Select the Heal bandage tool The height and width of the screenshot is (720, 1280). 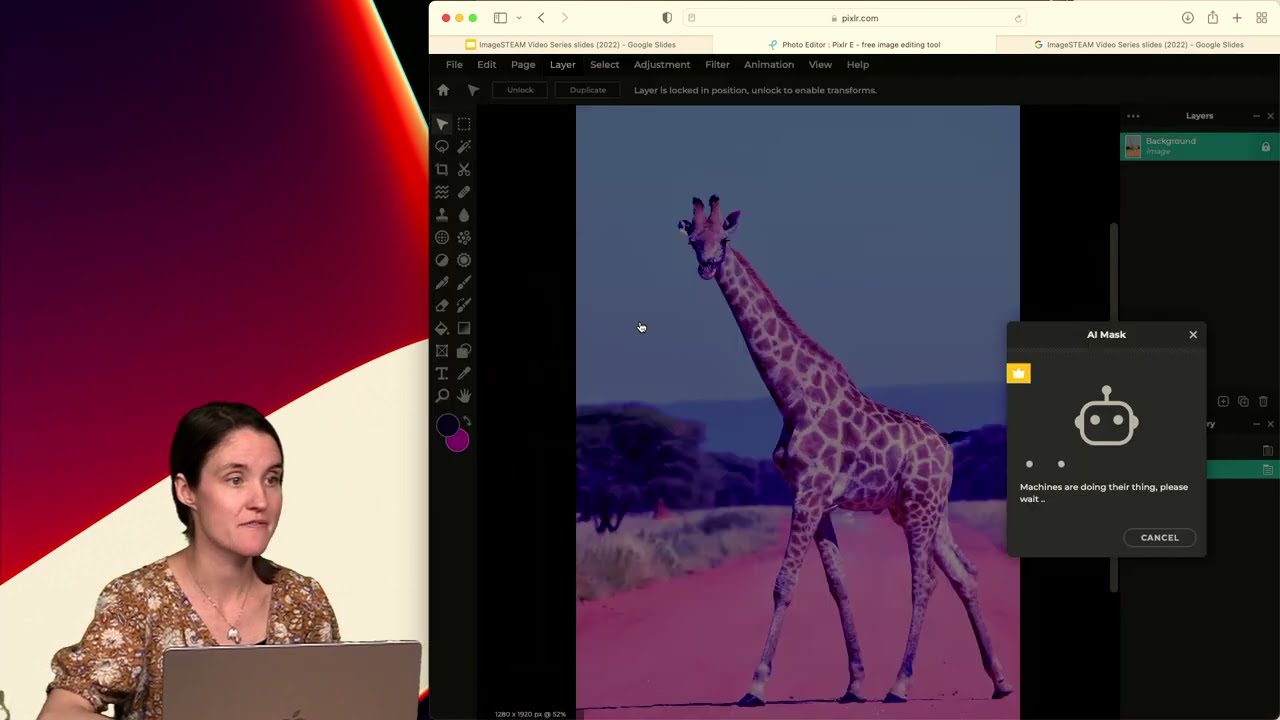point(464,192)
